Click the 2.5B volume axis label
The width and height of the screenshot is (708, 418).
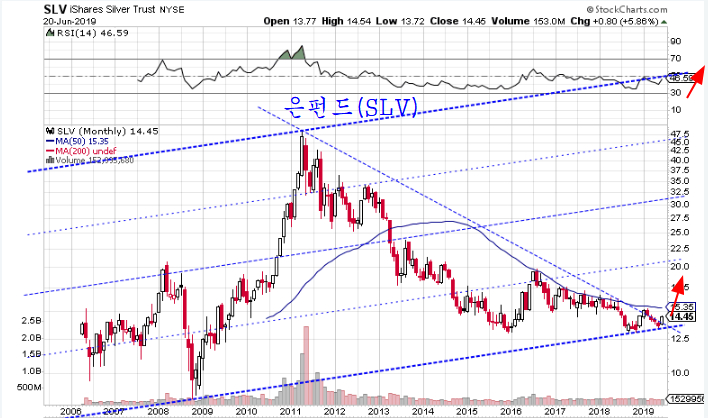tap(32, 321)
